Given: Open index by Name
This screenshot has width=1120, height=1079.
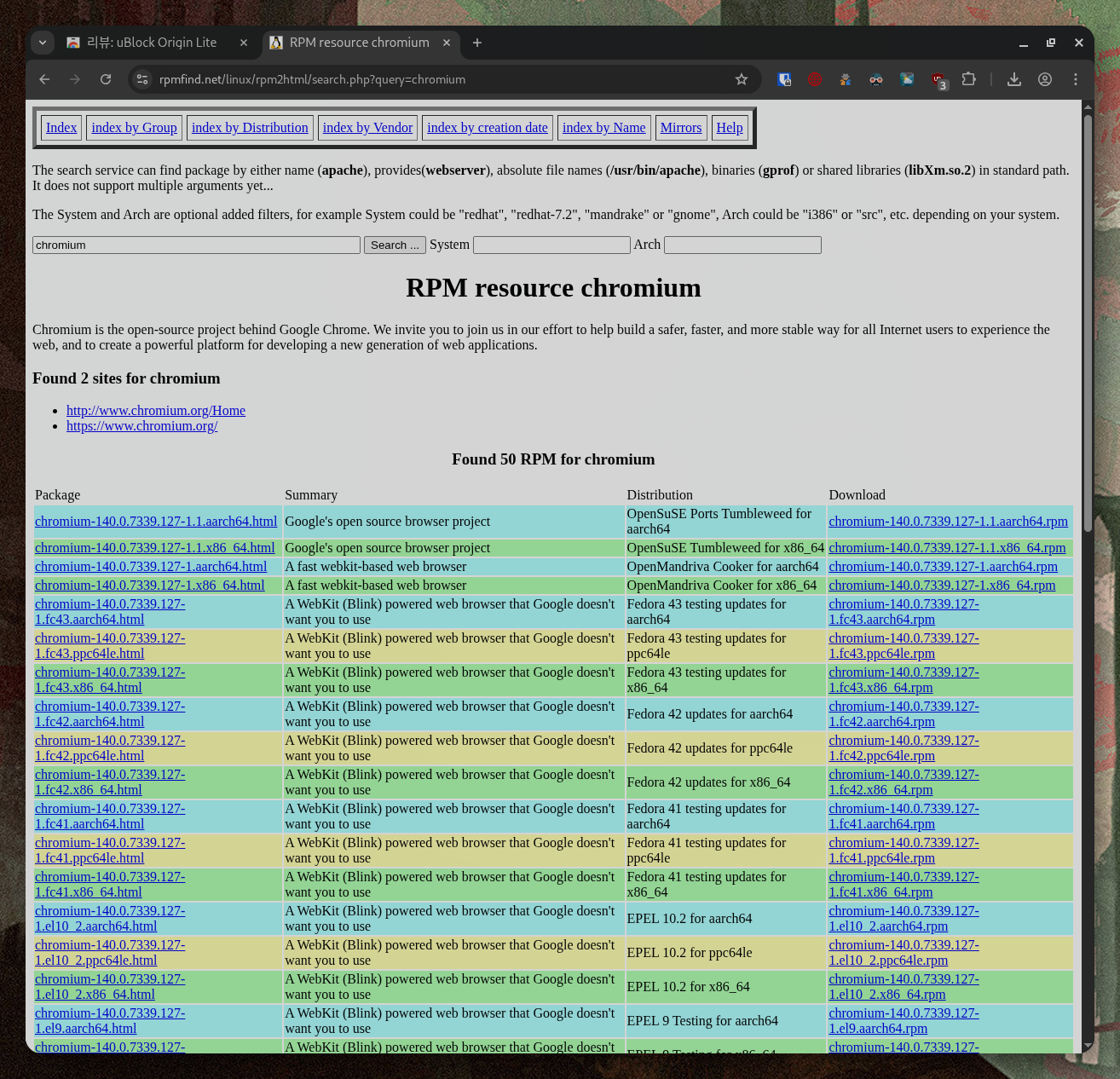Looking at the screenshot, I should tap(604, 128).
